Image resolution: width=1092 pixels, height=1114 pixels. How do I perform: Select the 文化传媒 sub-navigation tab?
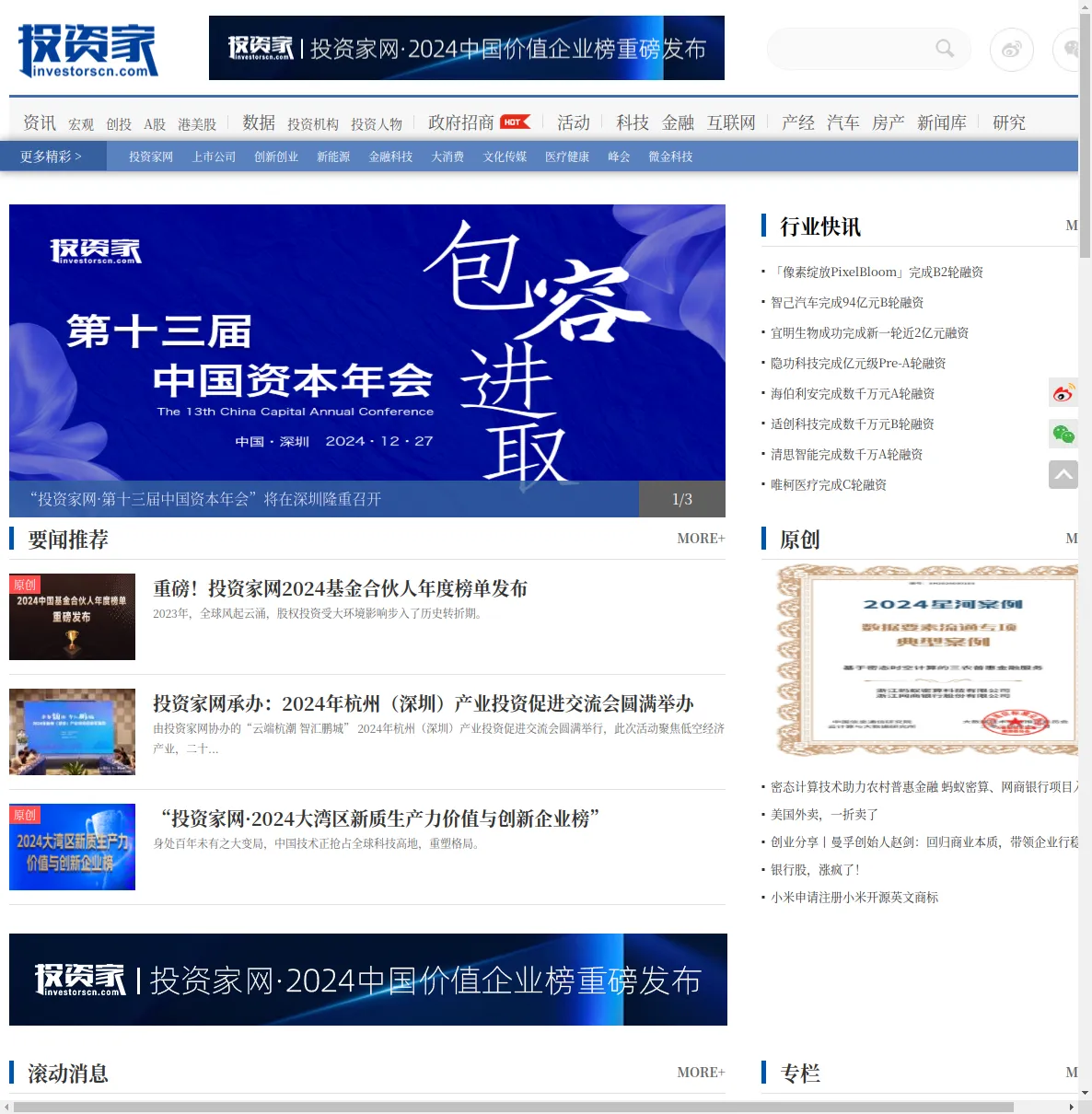pyautogui.click(x=505, y=157)
